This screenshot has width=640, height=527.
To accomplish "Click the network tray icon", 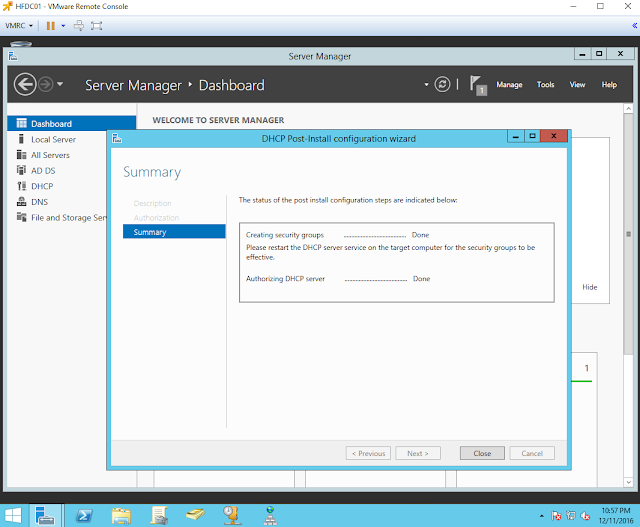I will [x=571, y=516].
